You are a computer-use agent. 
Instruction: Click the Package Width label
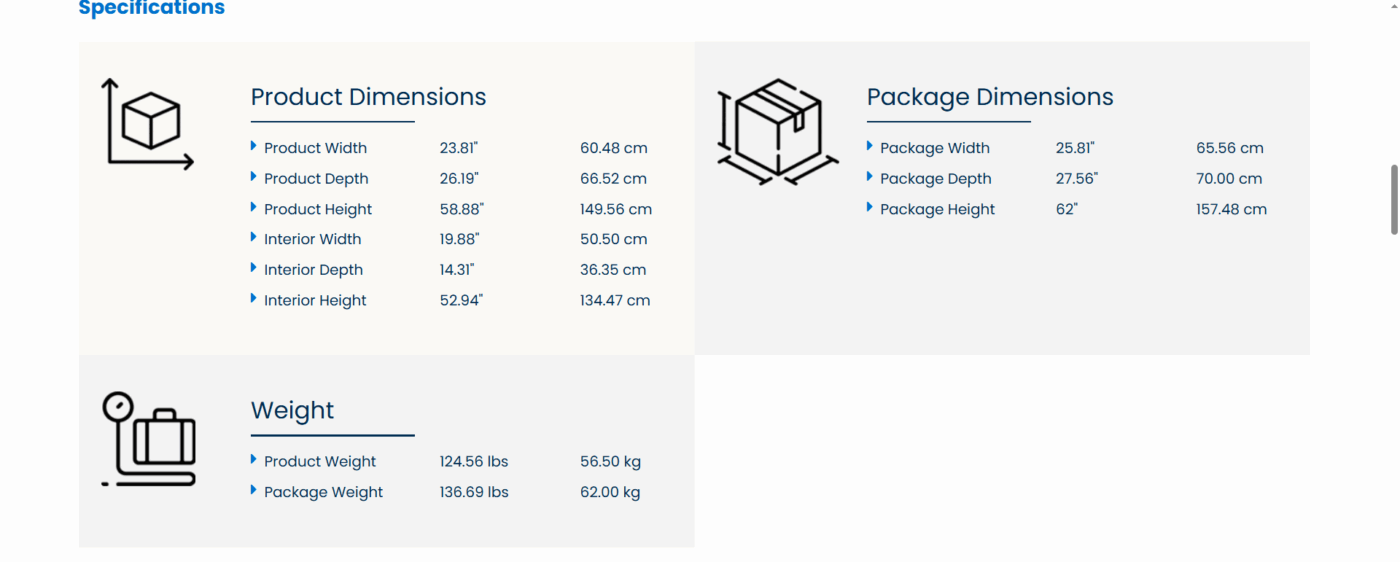(x=935, y=148)
